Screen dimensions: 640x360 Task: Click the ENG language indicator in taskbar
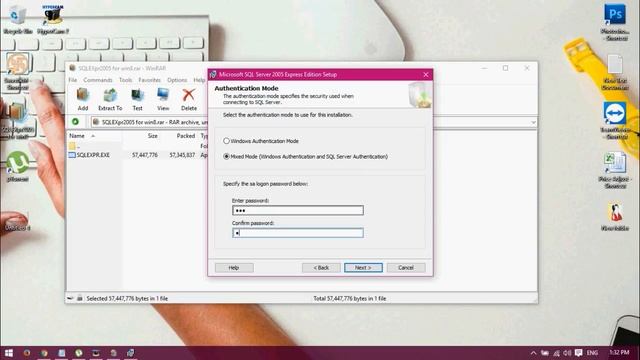click(x=592, y=353)
